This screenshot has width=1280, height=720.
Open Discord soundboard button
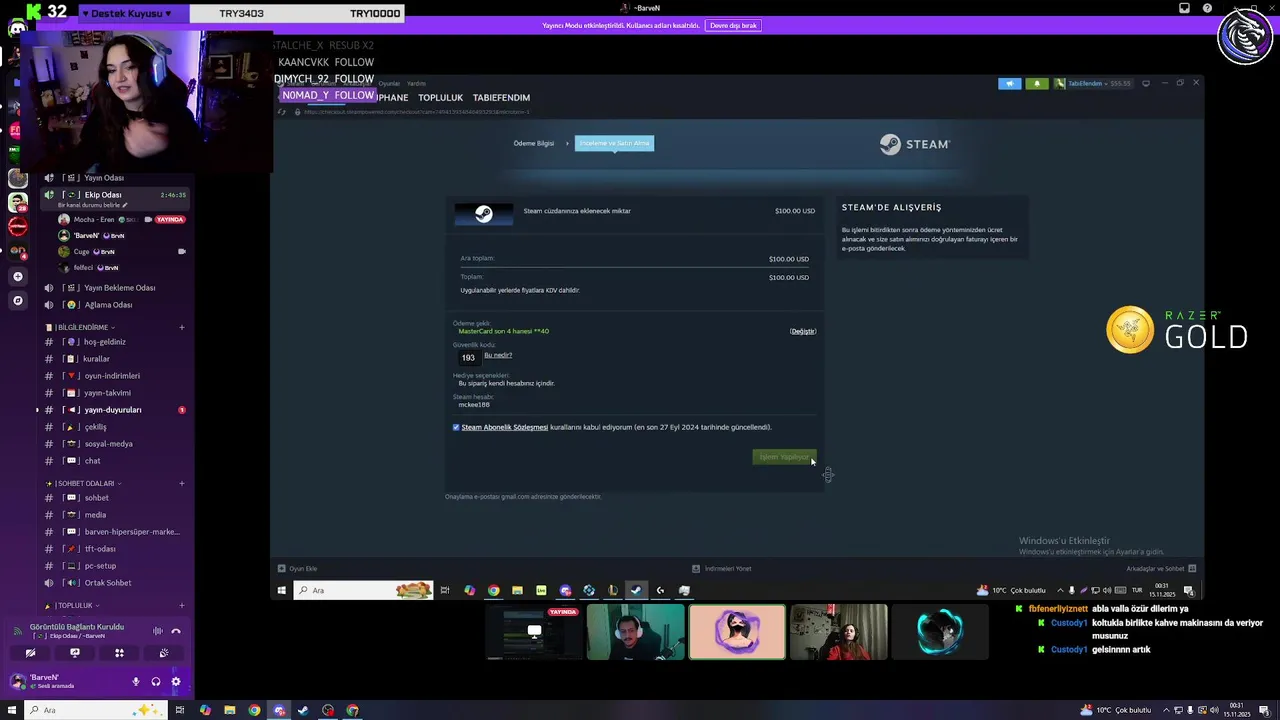164,653
